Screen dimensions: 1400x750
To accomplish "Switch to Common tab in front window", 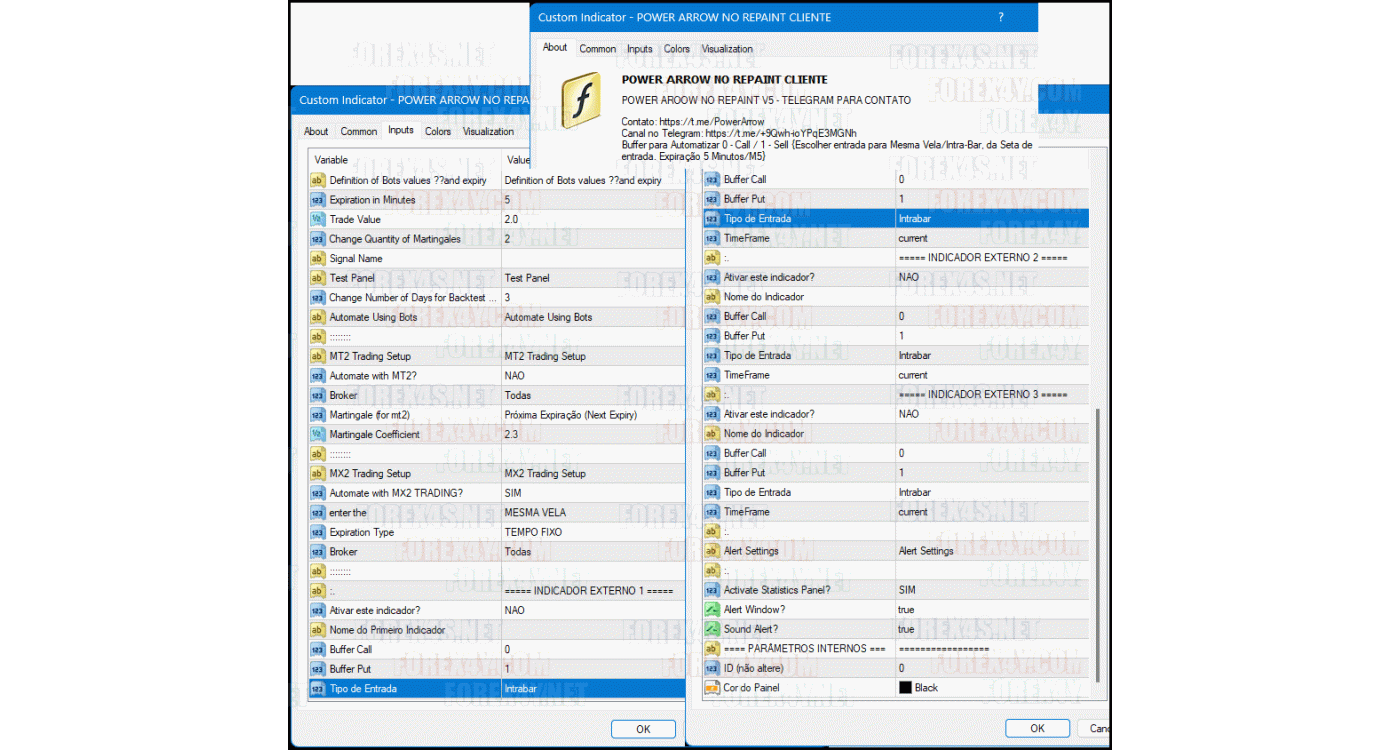I will (x=598, y=48).
